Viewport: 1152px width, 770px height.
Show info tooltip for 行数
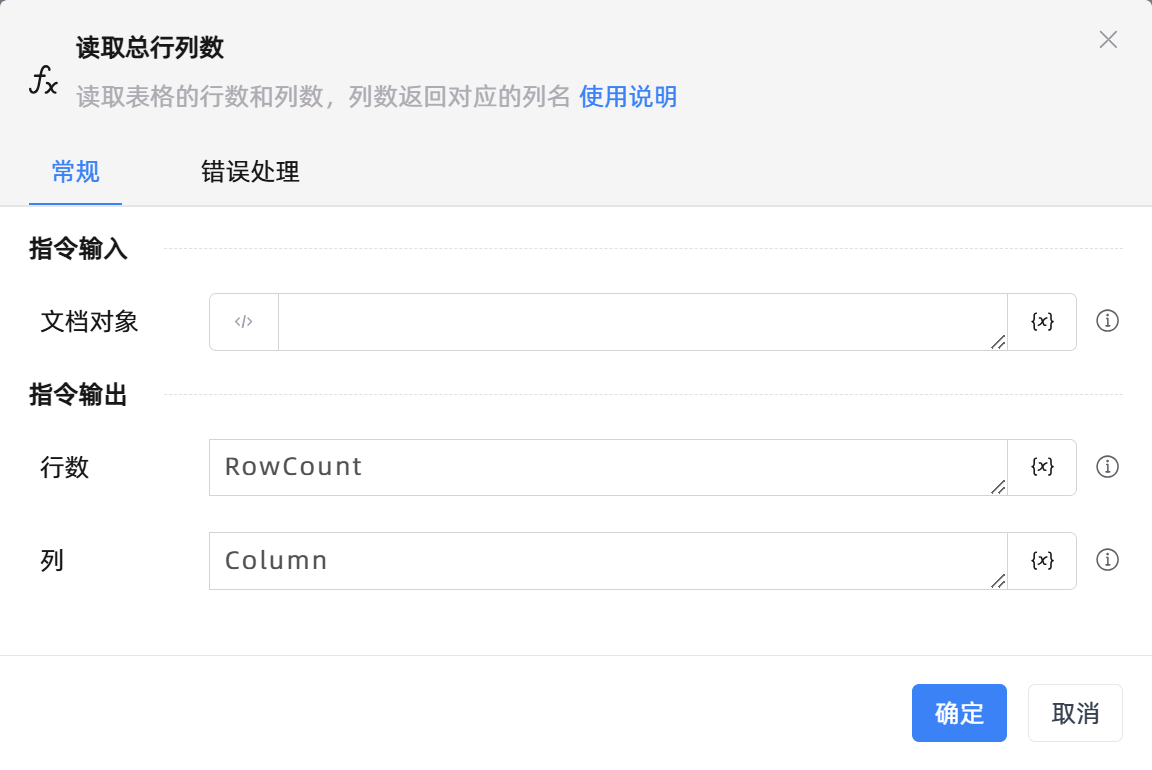tap(1107, 467)
